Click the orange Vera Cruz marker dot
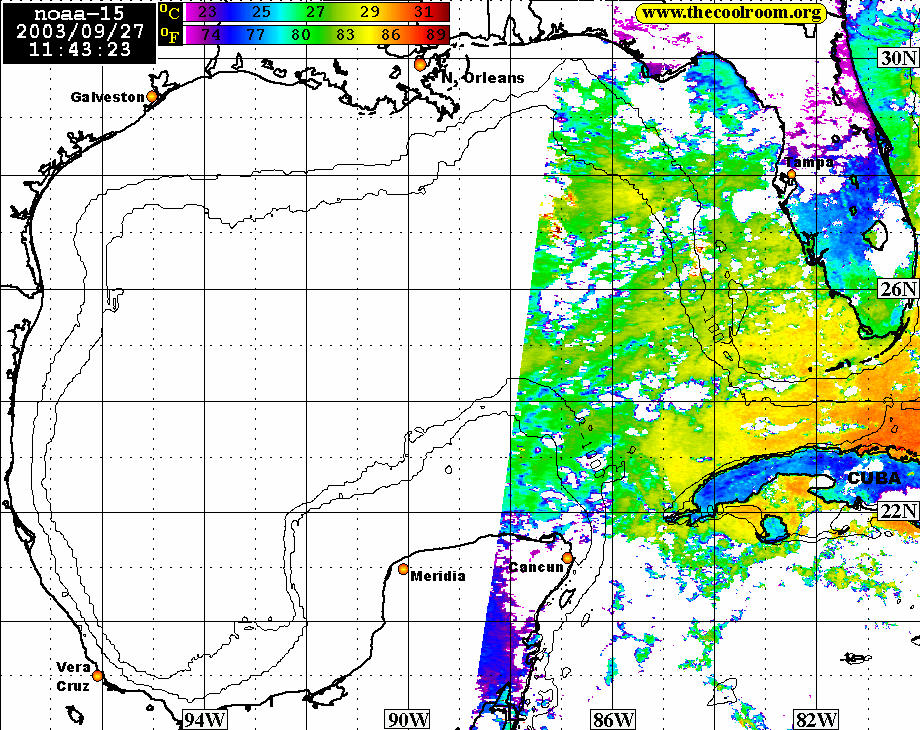920x730 pixels. click(97, 675)
